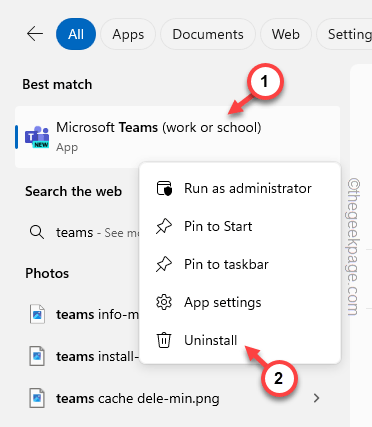This screenshot has width=372, height=427.
Task: Switch to the Documents filter tab
Action: click(208, 34)
